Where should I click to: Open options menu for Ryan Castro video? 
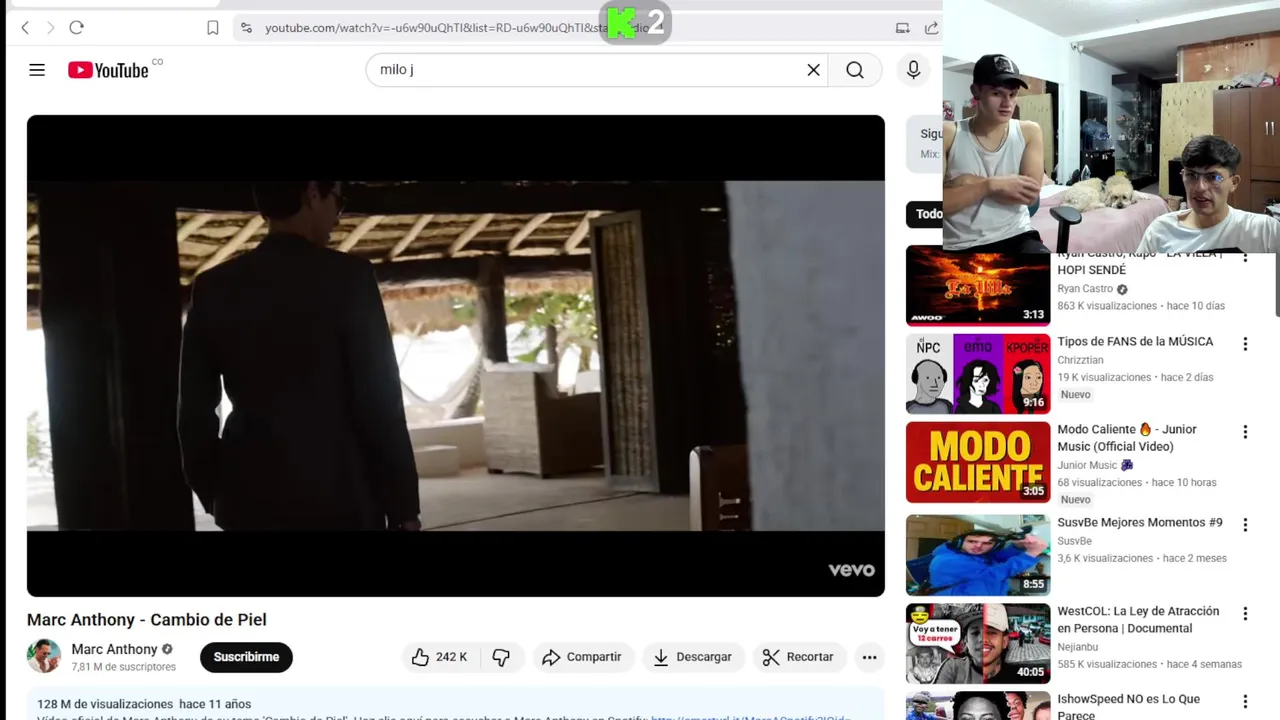(x=1245, y=257)
